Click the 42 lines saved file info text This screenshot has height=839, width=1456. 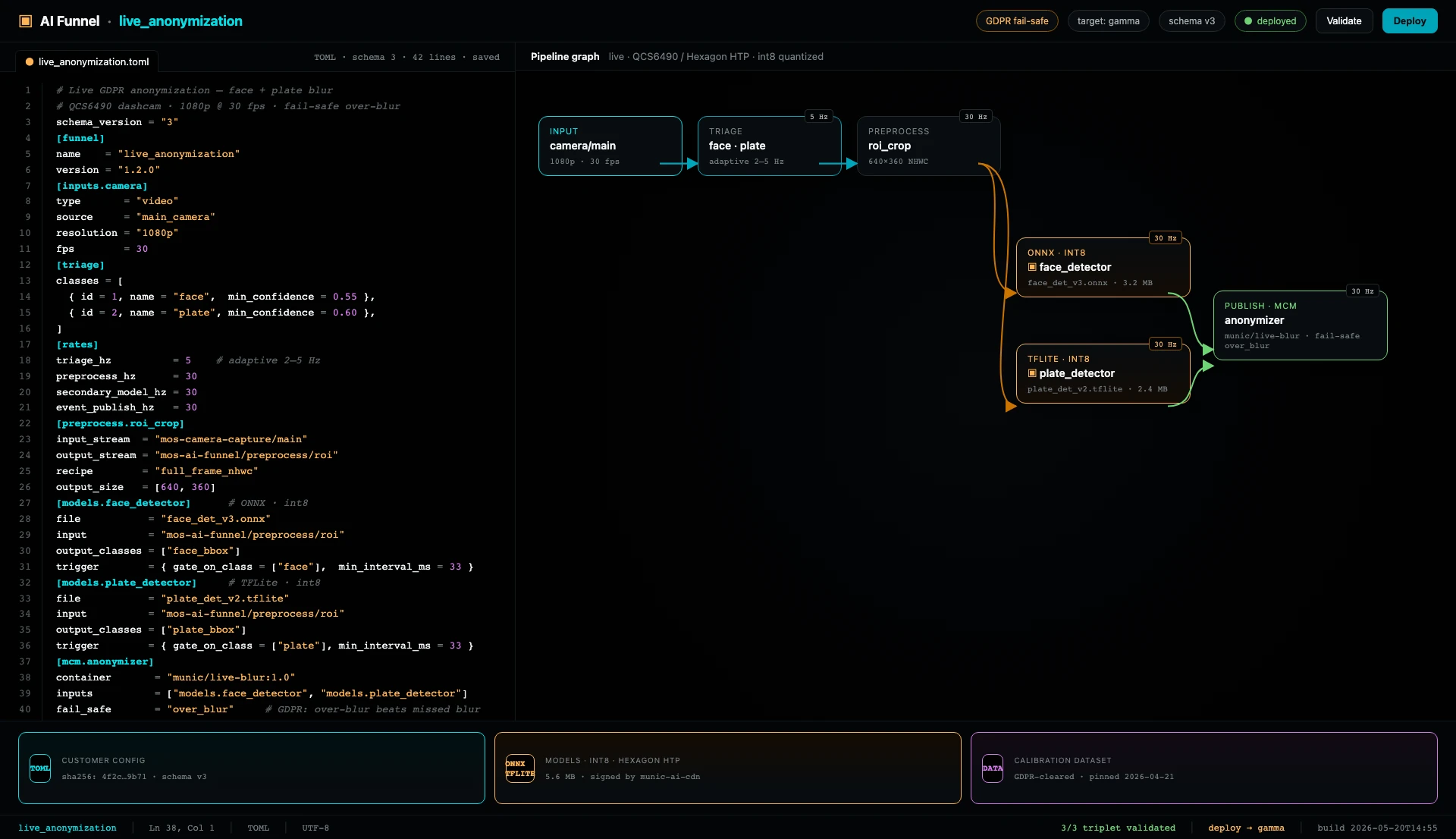(x=406, y=57)
